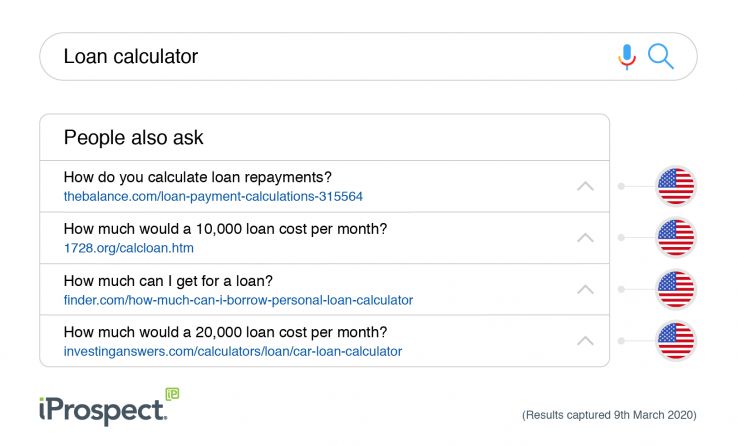Image resolution: width=738 pixels, height=446 pixels.
Task: Select 'How much would a 10,000 loan cost' question
Action: [x=225, y=229]
